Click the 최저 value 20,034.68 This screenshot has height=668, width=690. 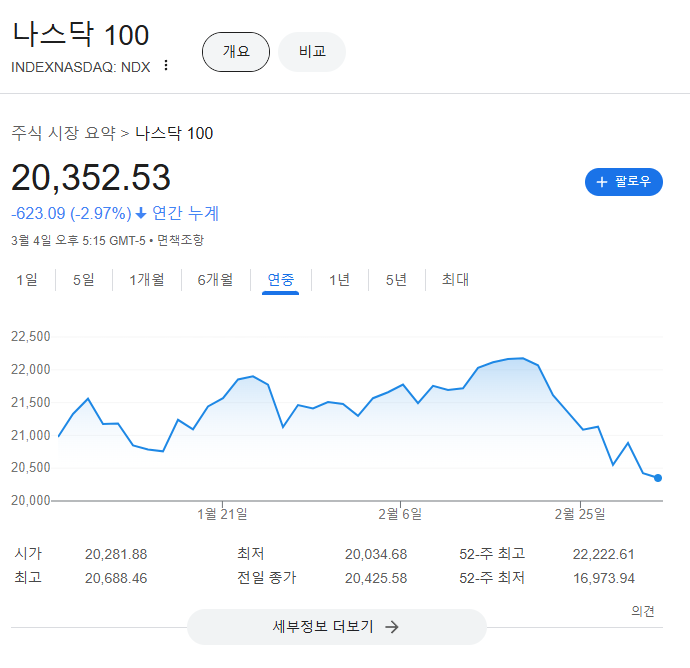[376, 554]
